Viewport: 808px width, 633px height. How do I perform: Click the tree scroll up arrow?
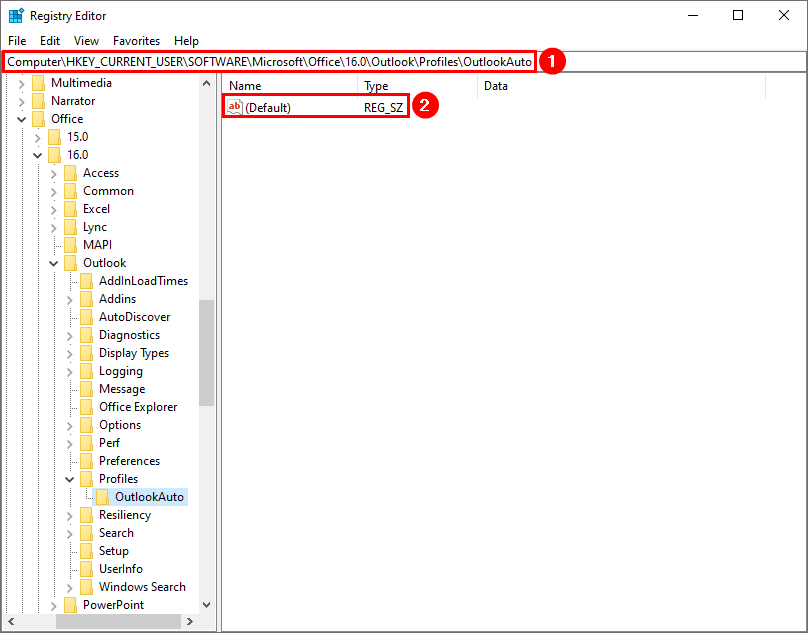(x=206, y=83)
